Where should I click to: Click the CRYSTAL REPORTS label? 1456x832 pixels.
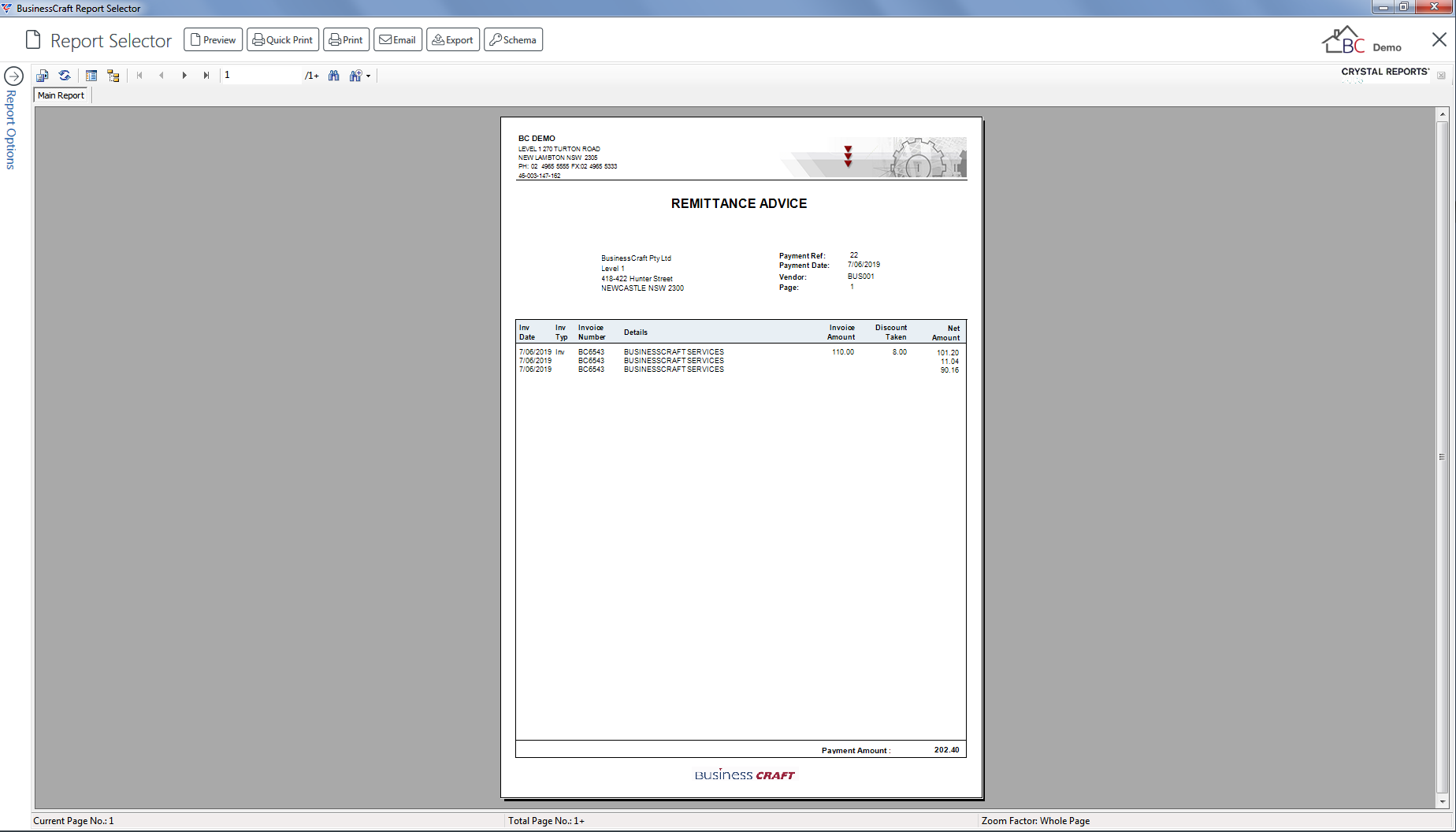[1385, 72]
